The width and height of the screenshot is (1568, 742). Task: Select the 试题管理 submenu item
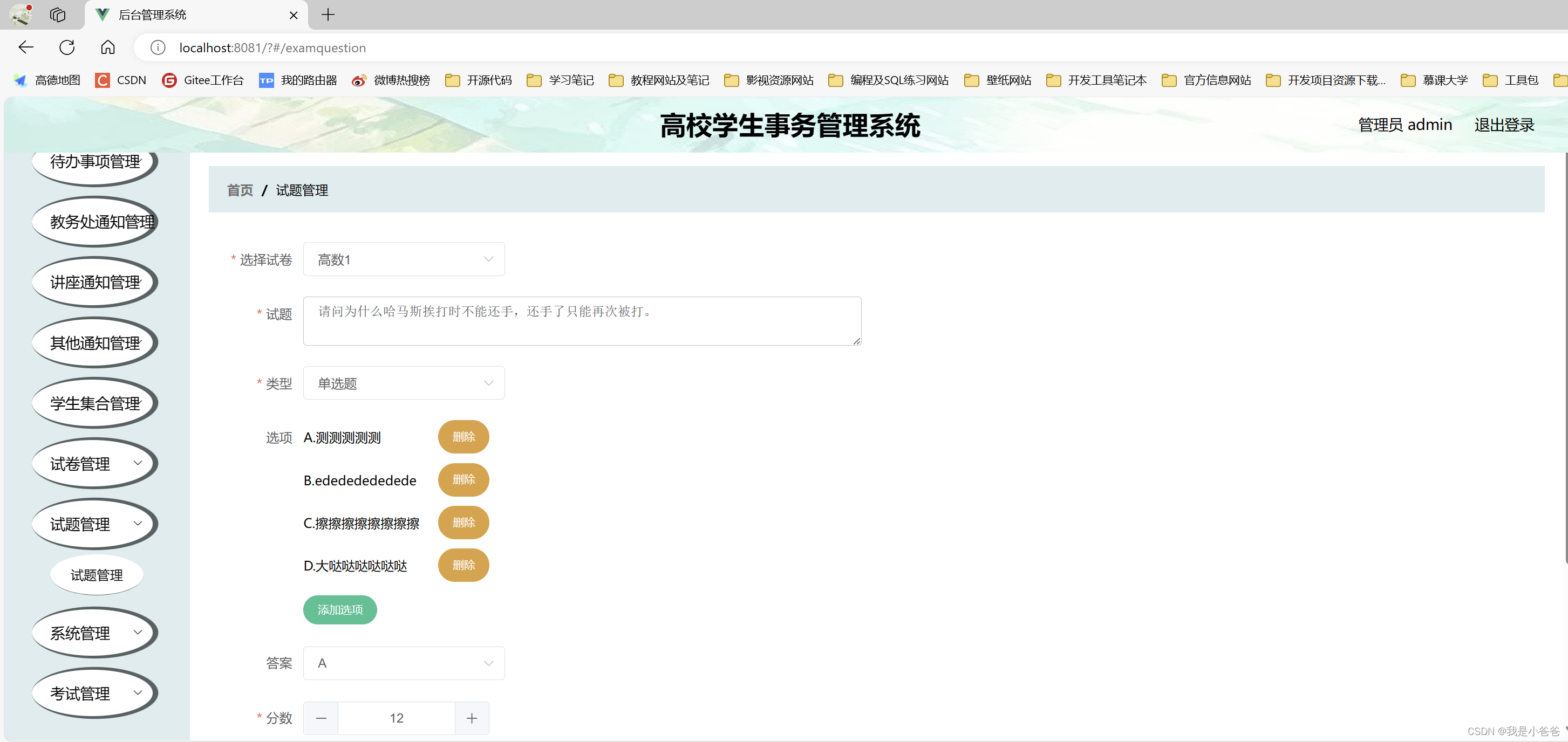[x=97, y=575]
